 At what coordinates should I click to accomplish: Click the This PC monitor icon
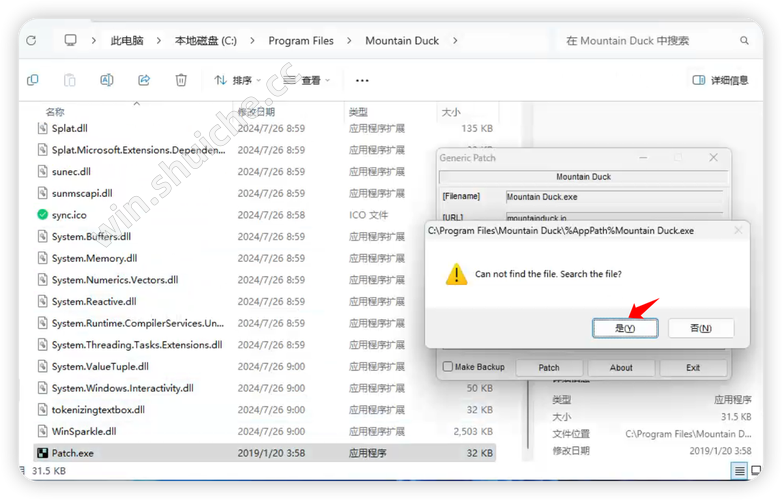tap(71, 41)
